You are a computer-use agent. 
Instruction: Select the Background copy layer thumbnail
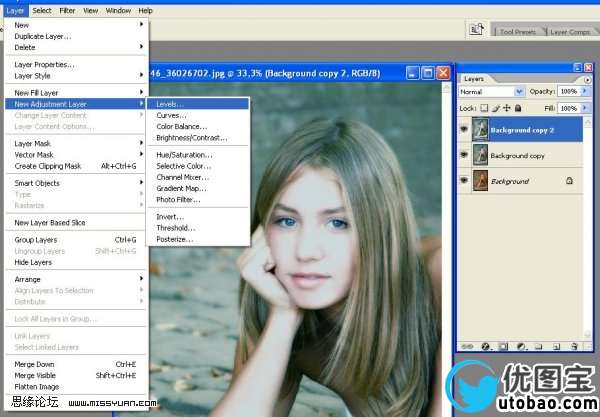(x=480, y=155)
